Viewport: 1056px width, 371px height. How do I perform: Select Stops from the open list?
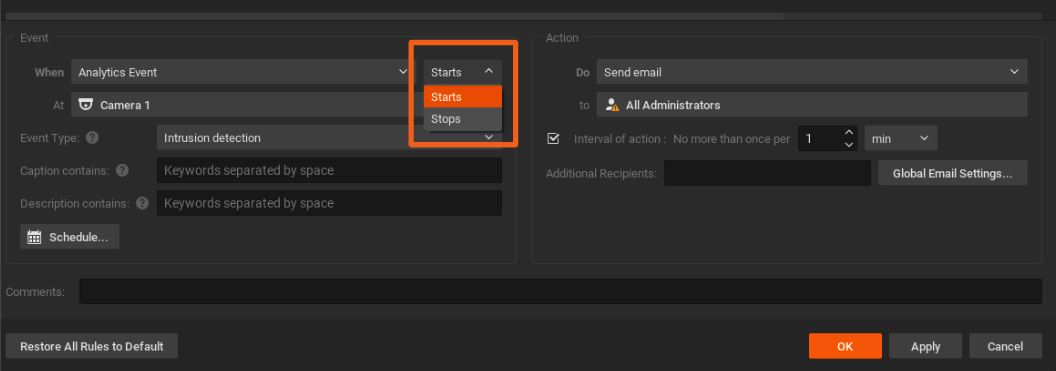tap(463, 119)
